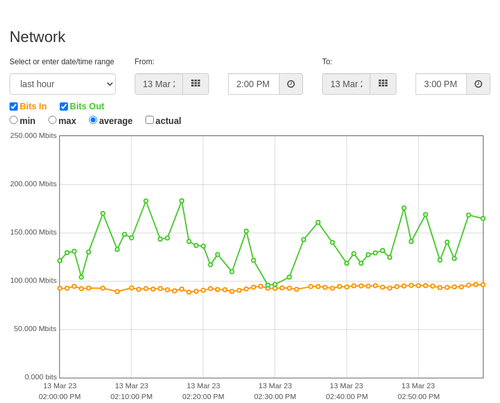Screen dimensions: 500x403
Task: Open the last hour range dropdown
Action: click(x=63, y=84)
